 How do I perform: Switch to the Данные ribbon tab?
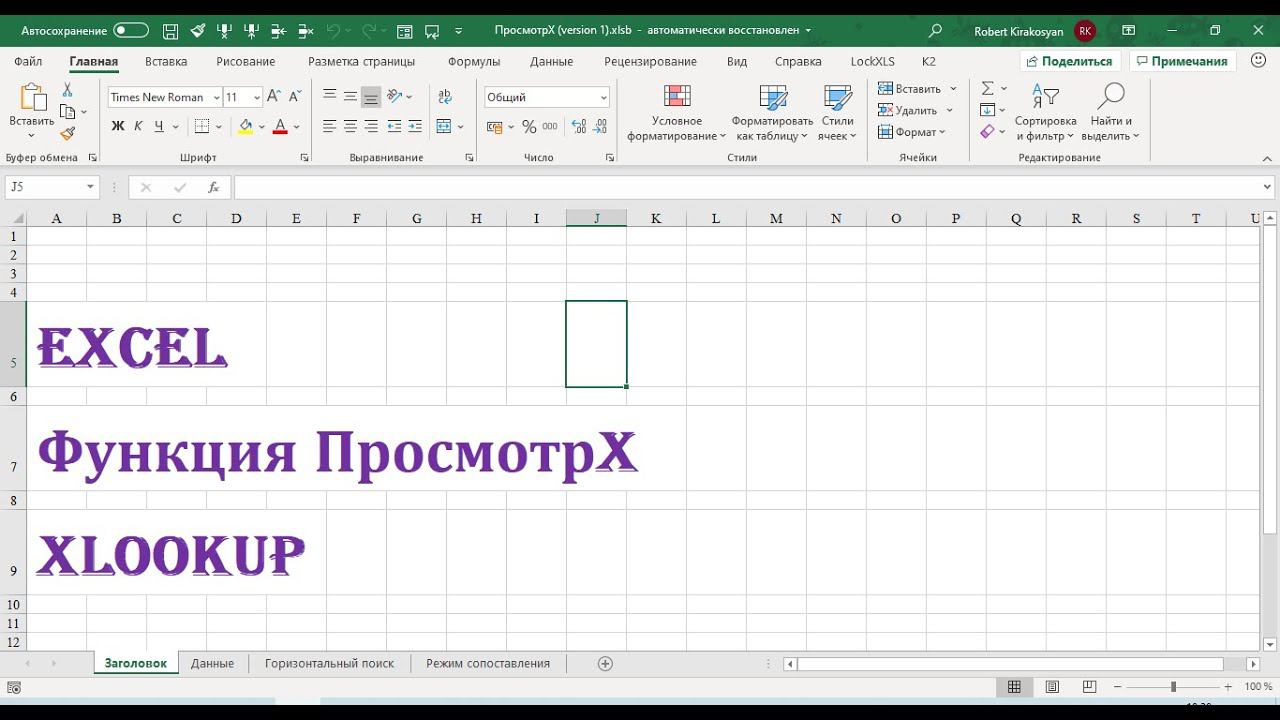point(551,61)
